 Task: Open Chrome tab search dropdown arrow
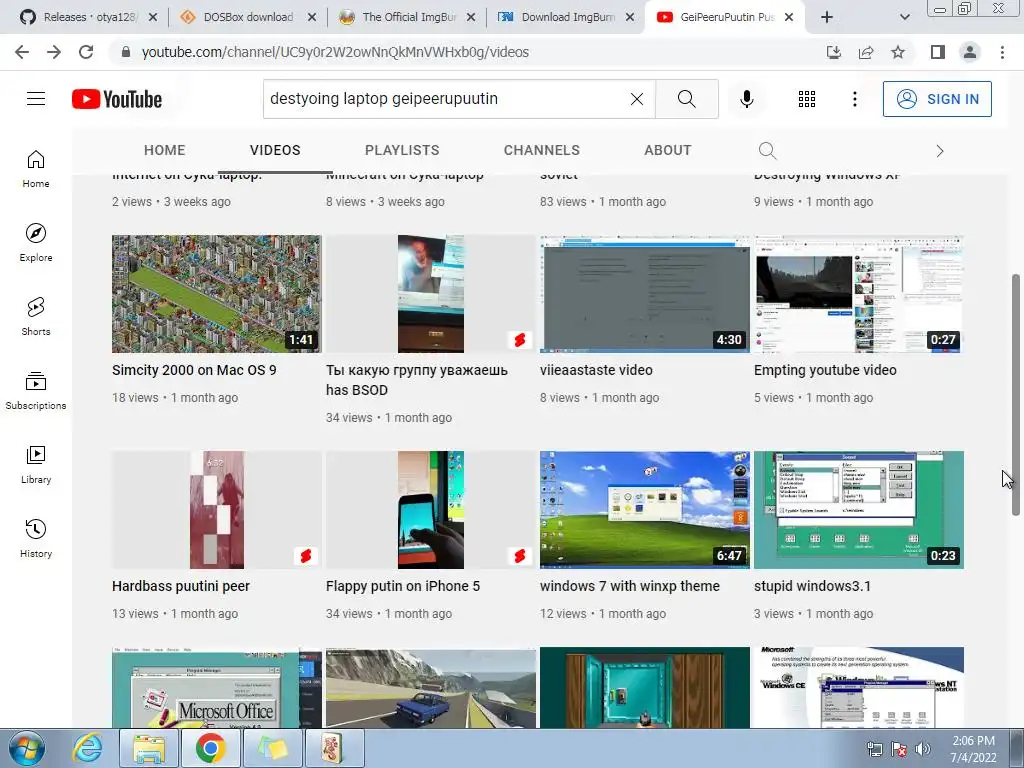click(x=904, y=17)
